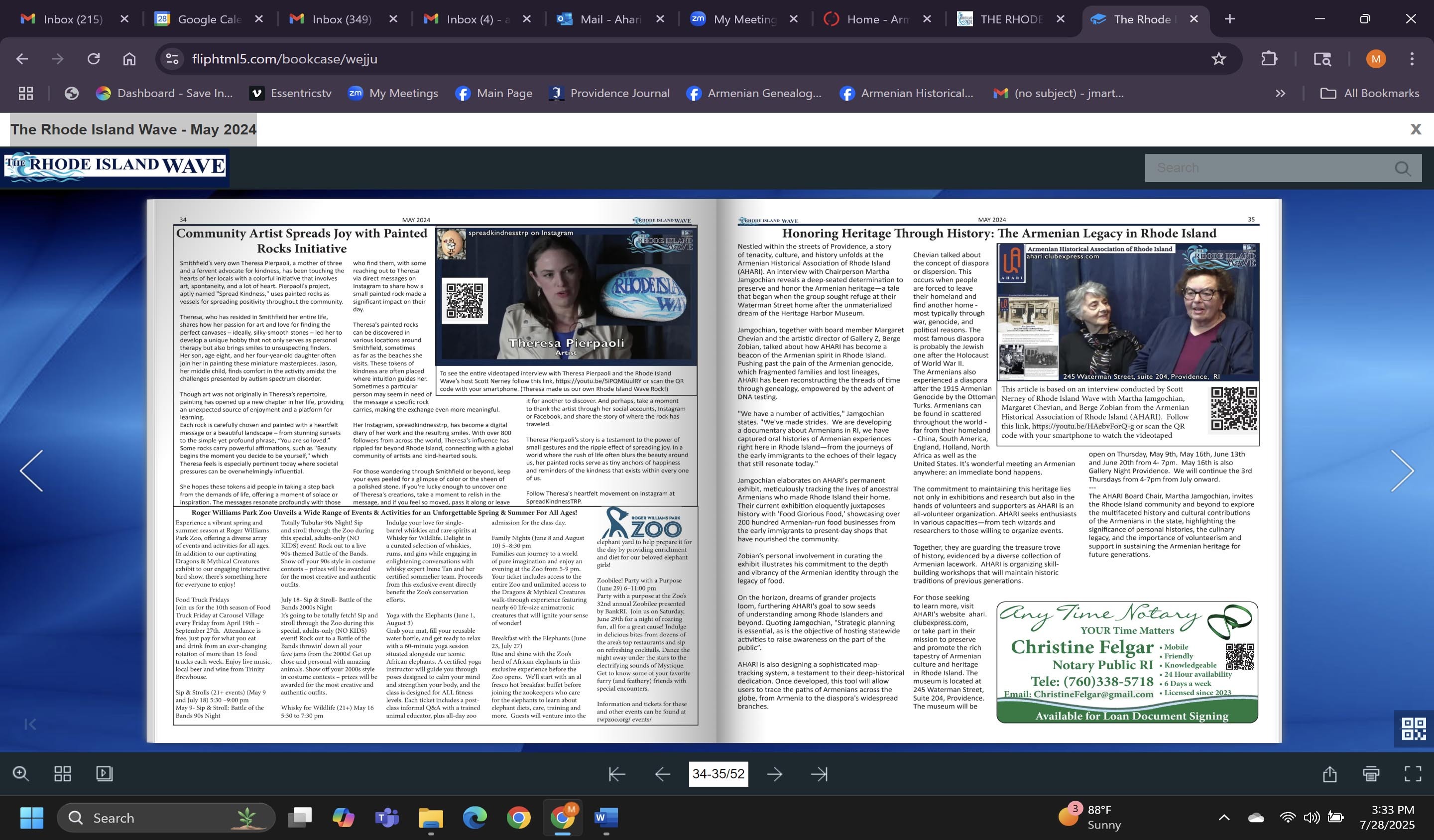Open Microsoft Word from the taskbar

pyautogui.click(x=606, y=818)
